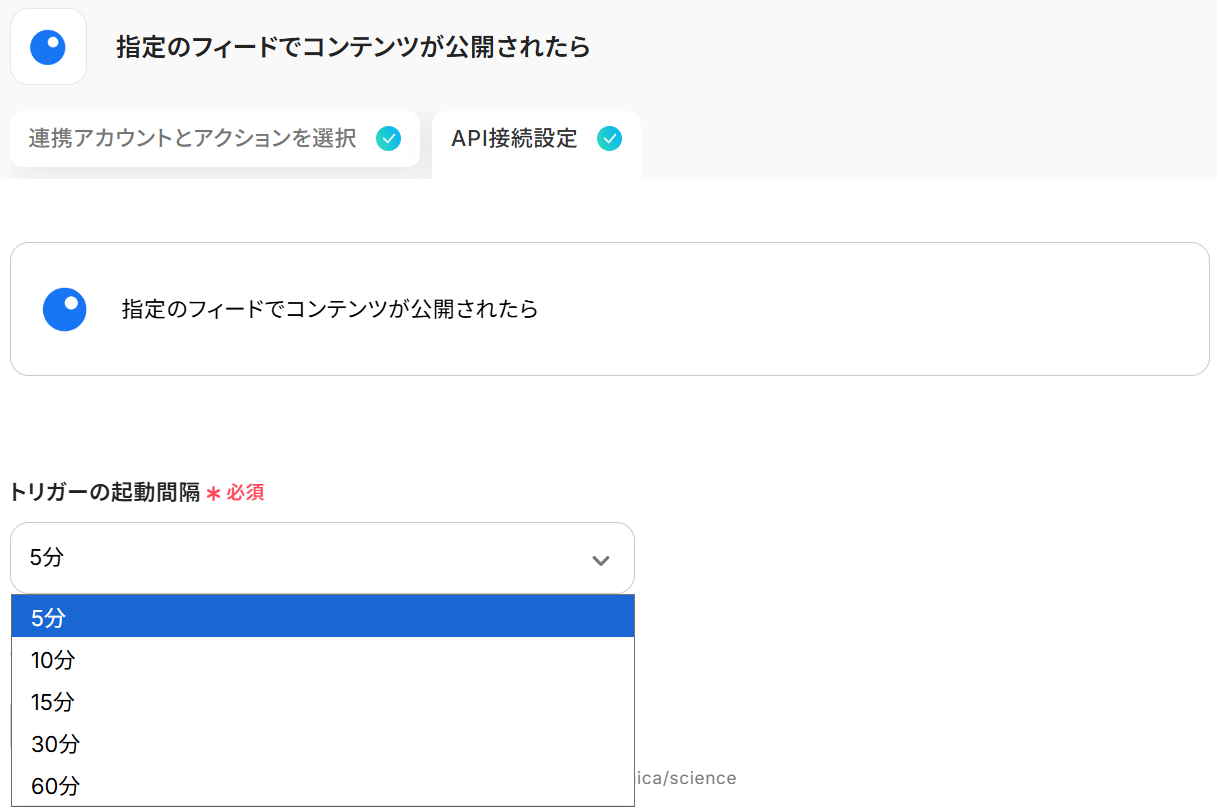1217x812 pixels.
Task: Click the red 必須 required label
Action: click(x=246, y=493)
